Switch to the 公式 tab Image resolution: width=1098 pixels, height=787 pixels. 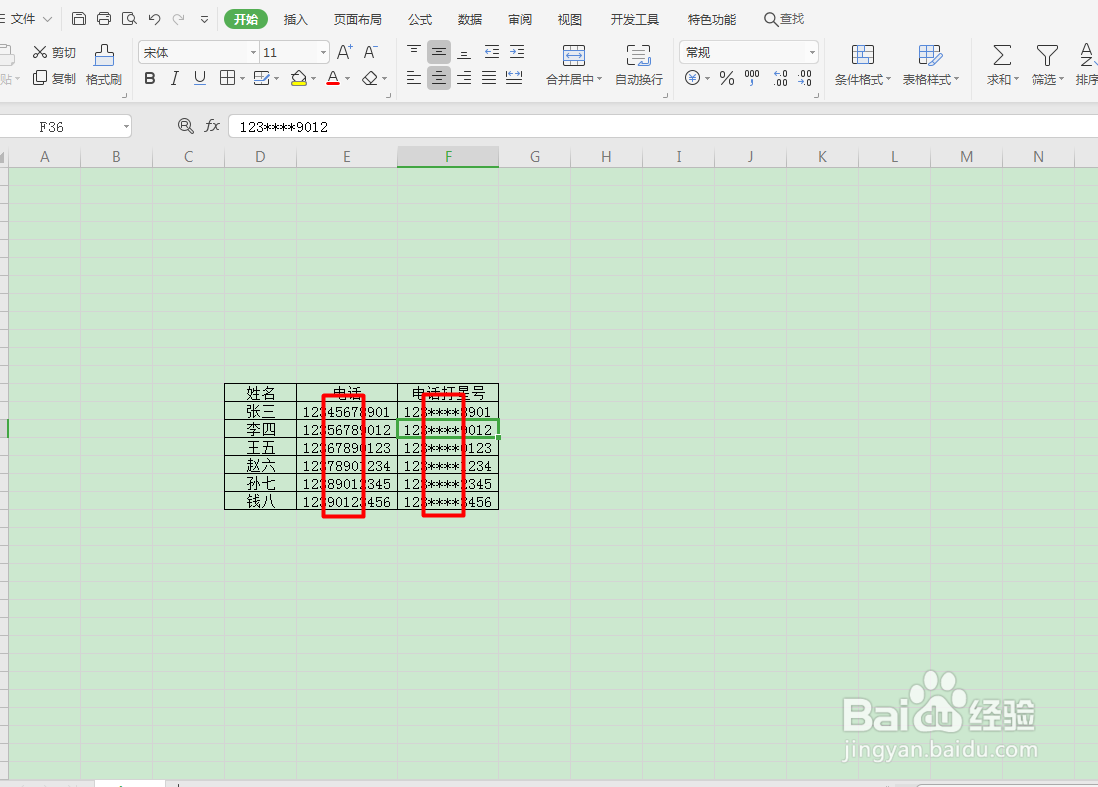[x=420, y=20]
